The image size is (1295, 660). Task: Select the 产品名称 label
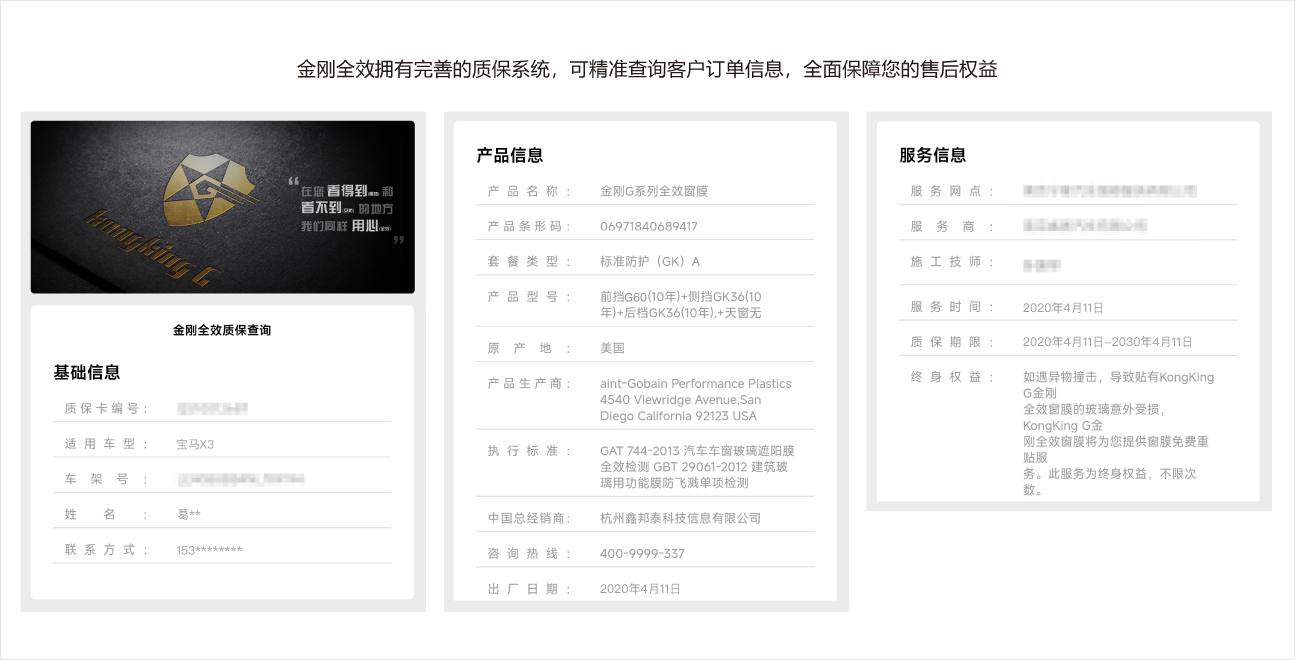click(x=531, y=190)
